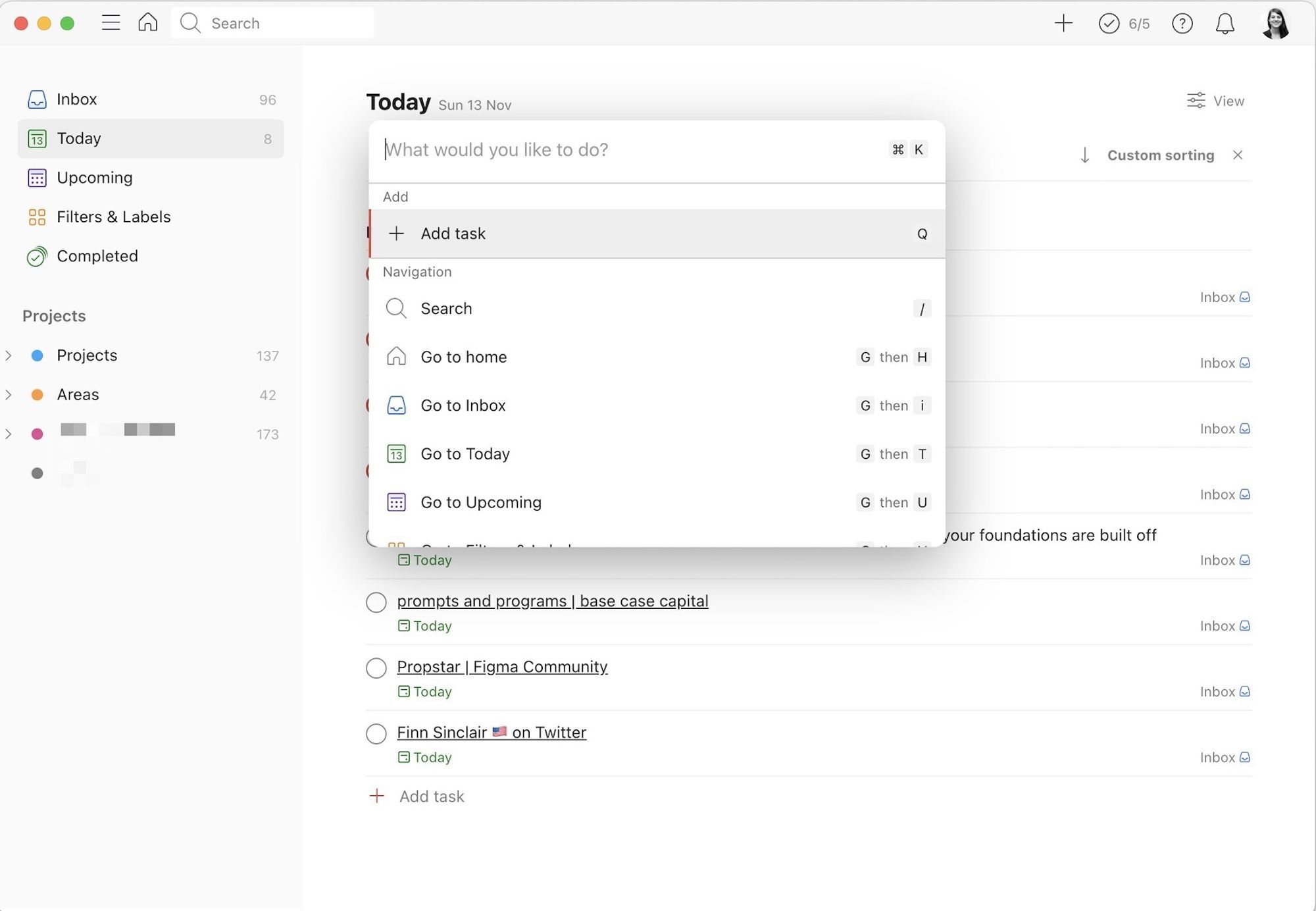Expand the Areas project chevron

click(9, 395)
